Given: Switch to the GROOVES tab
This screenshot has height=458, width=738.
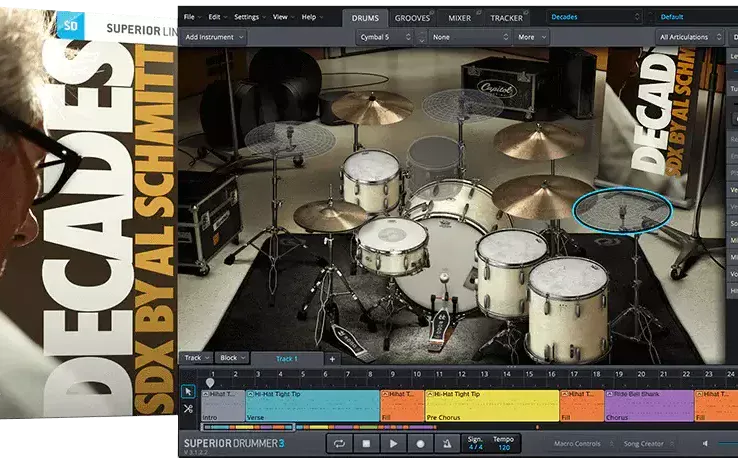Looking at the screenshot, I should click(412, 18).
